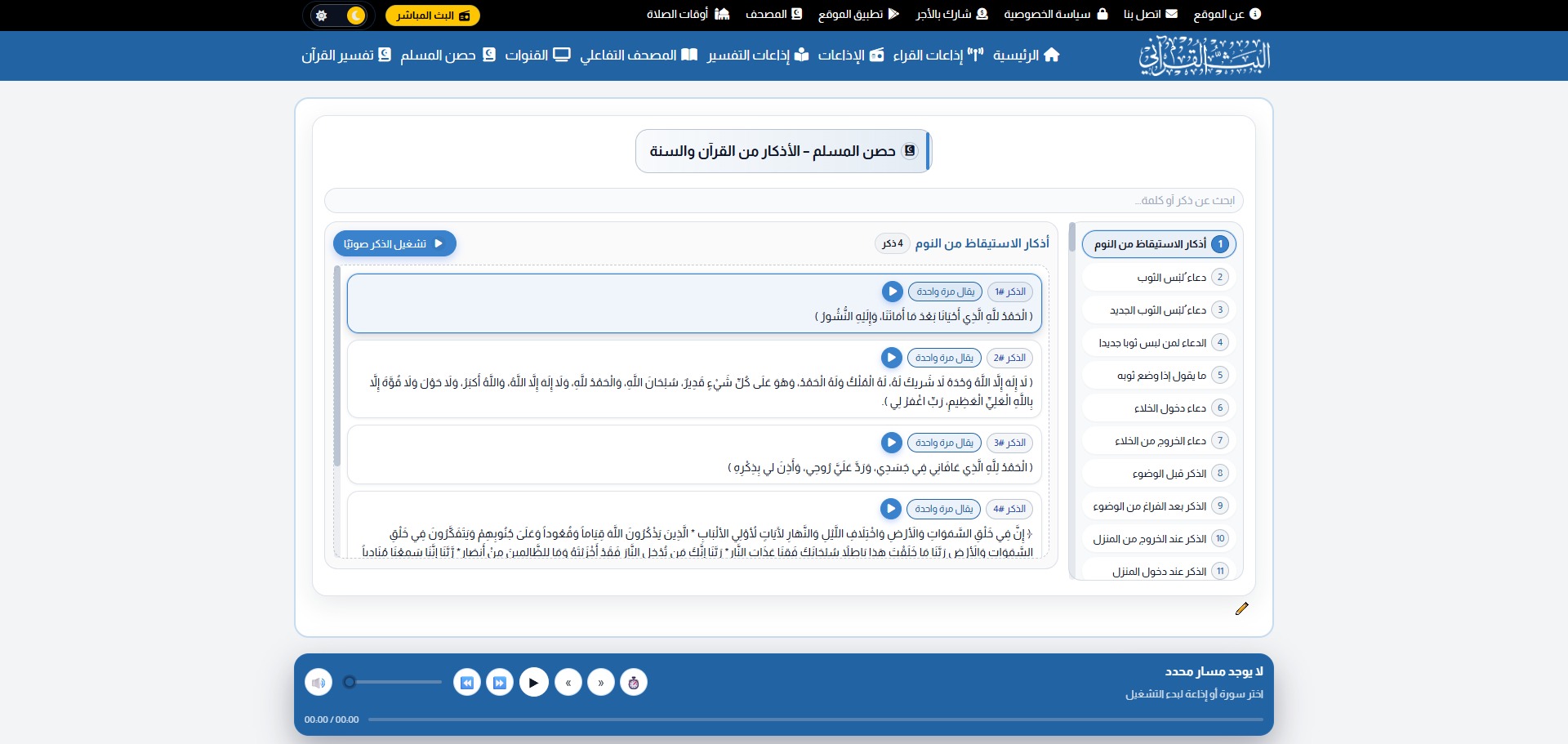Open the القنوات menu item
Screen dimensions: 1568x744
click(537, 56)
